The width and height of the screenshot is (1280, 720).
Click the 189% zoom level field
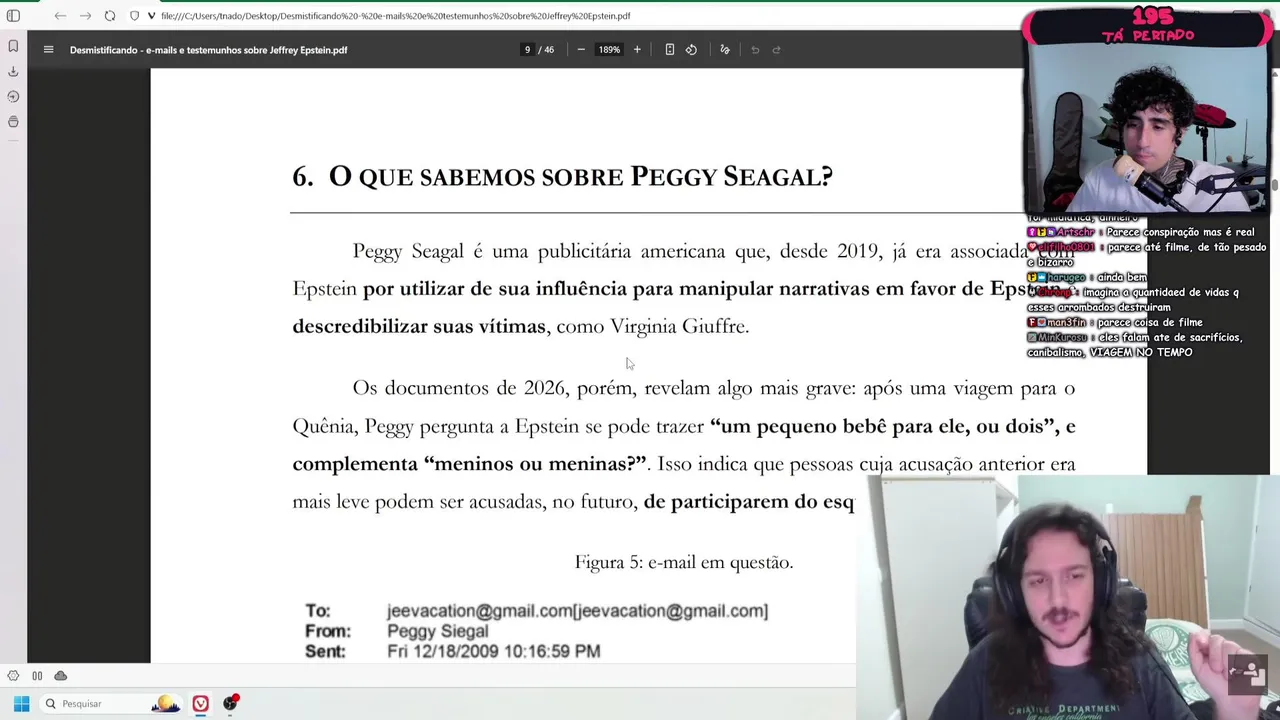coord(609,50)
